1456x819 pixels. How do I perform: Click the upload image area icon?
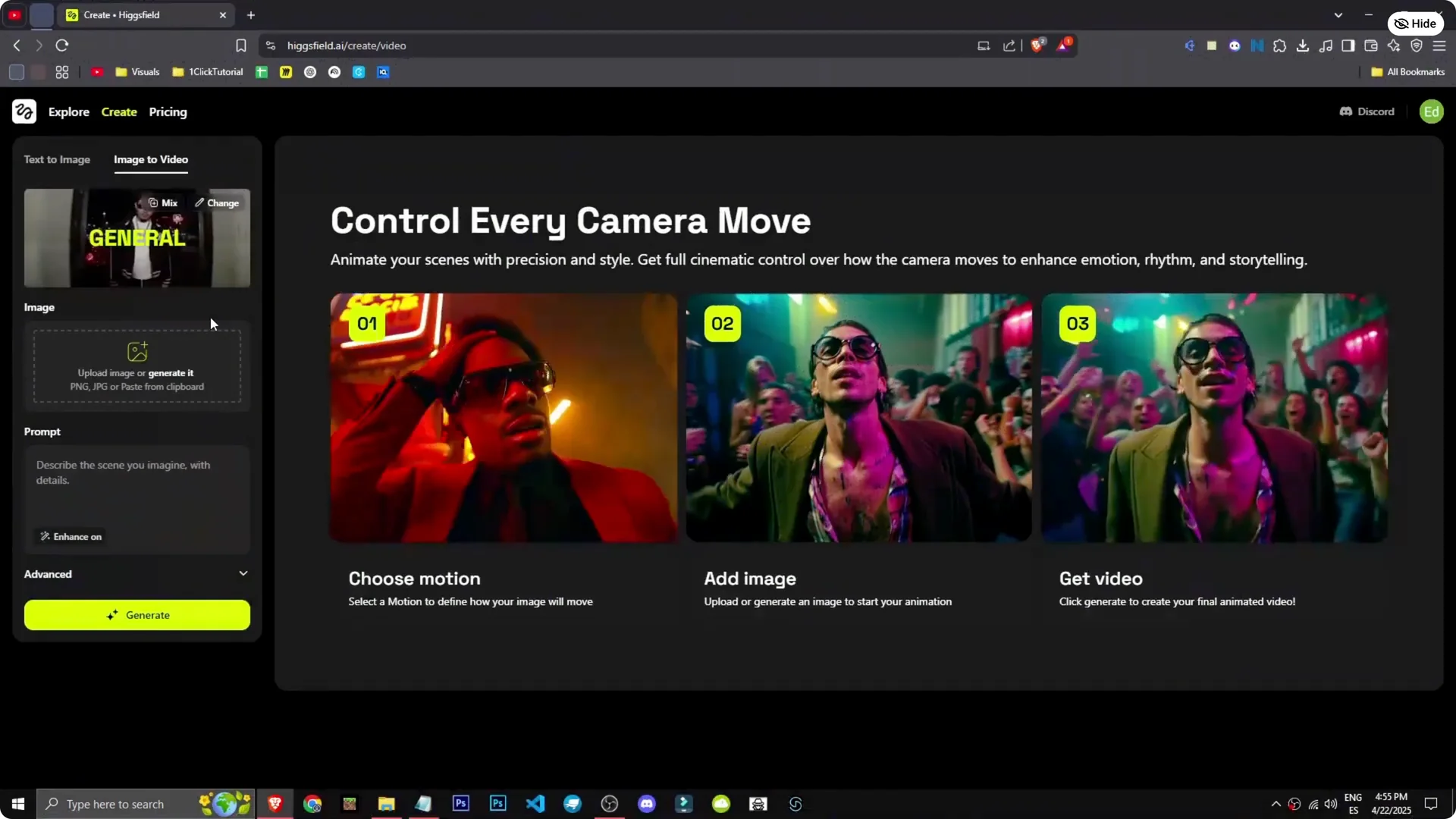pos(136,351)
